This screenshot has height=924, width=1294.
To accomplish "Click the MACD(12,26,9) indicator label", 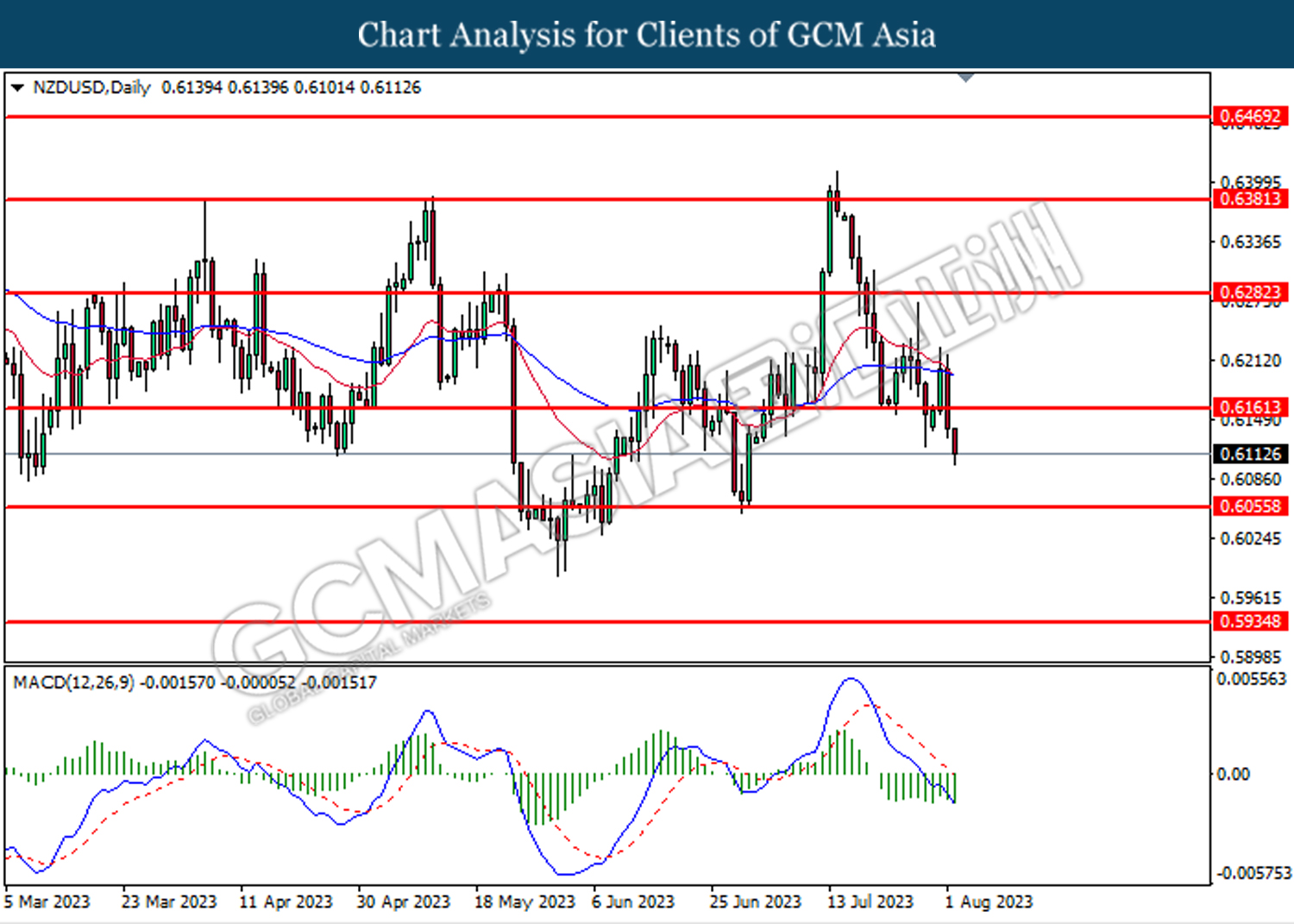I will click(73, 682).
